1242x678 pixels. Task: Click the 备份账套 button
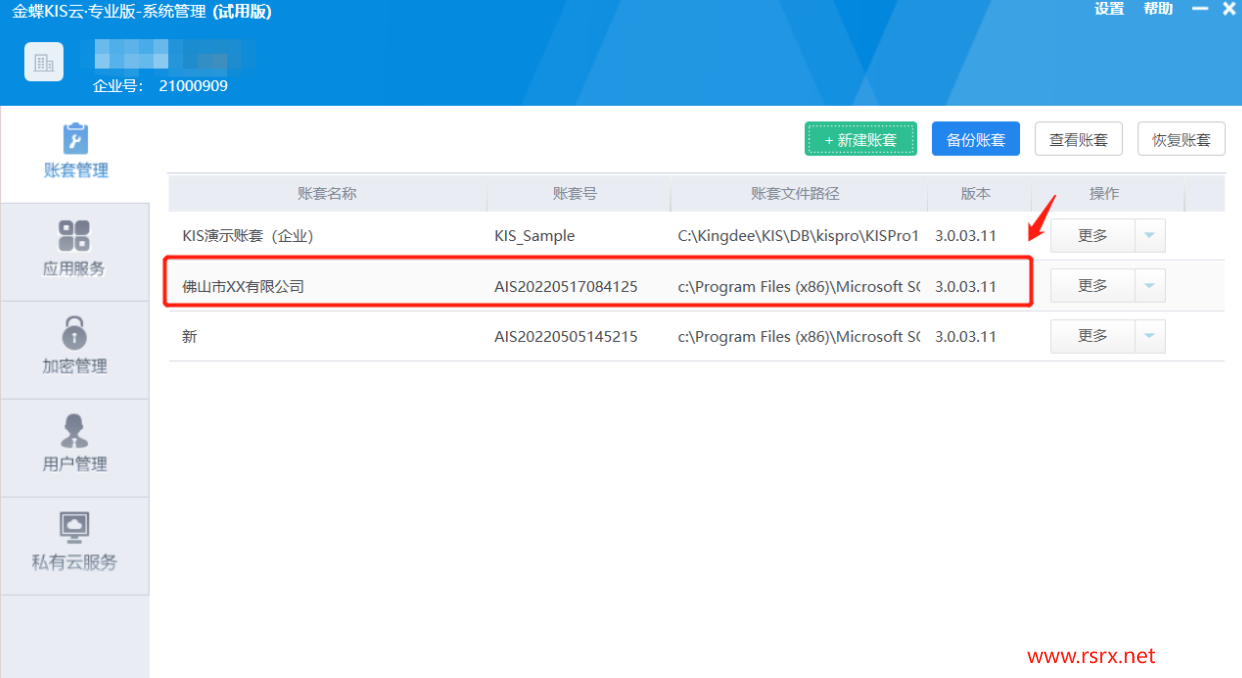976,140
